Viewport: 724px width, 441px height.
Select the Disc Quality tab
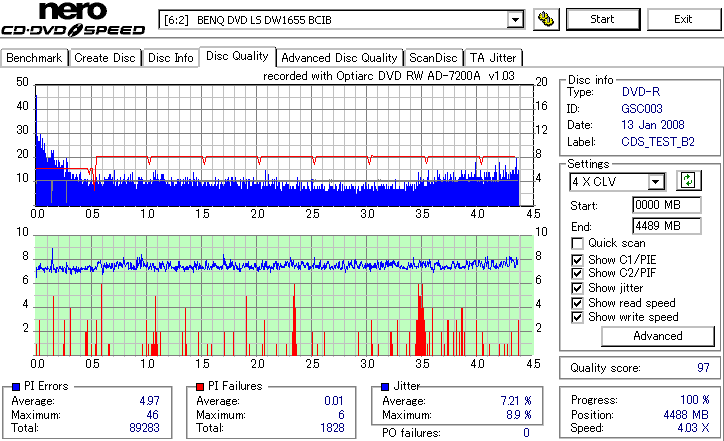tap(237, 56)
